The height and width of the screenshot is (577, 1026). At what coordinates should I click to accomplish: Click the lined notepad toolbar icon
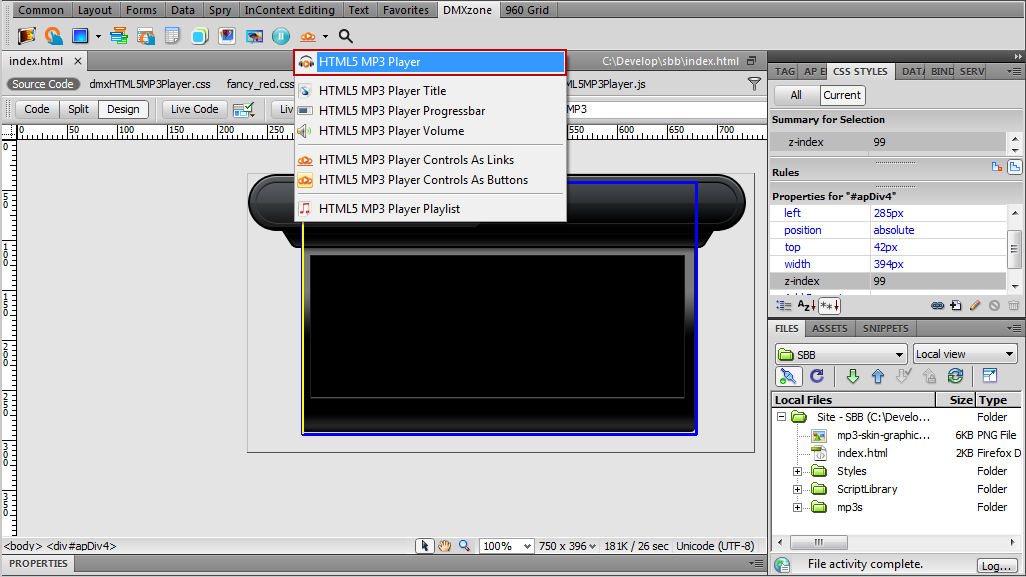pyautogui.click(x=172, y=36)
